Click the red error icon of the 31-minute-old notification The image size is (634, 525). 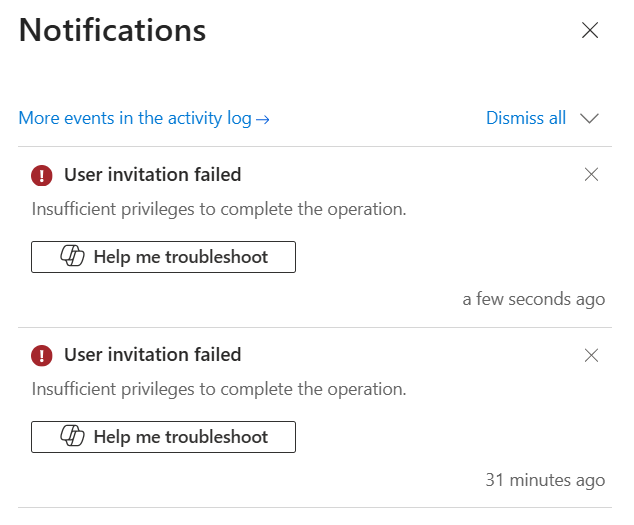42,356
